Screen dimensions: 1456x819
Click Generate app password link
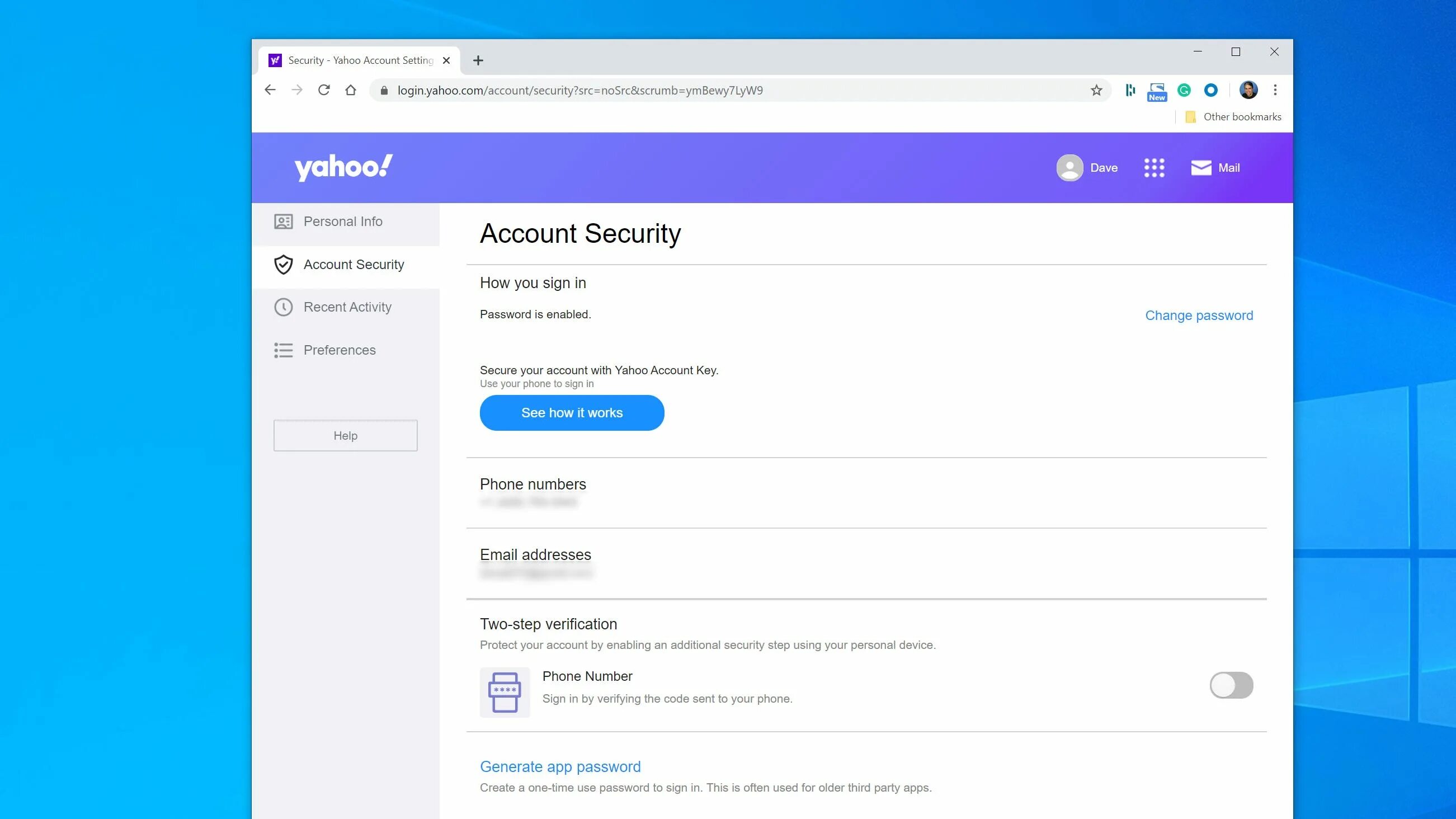click(x=560, y=766)
